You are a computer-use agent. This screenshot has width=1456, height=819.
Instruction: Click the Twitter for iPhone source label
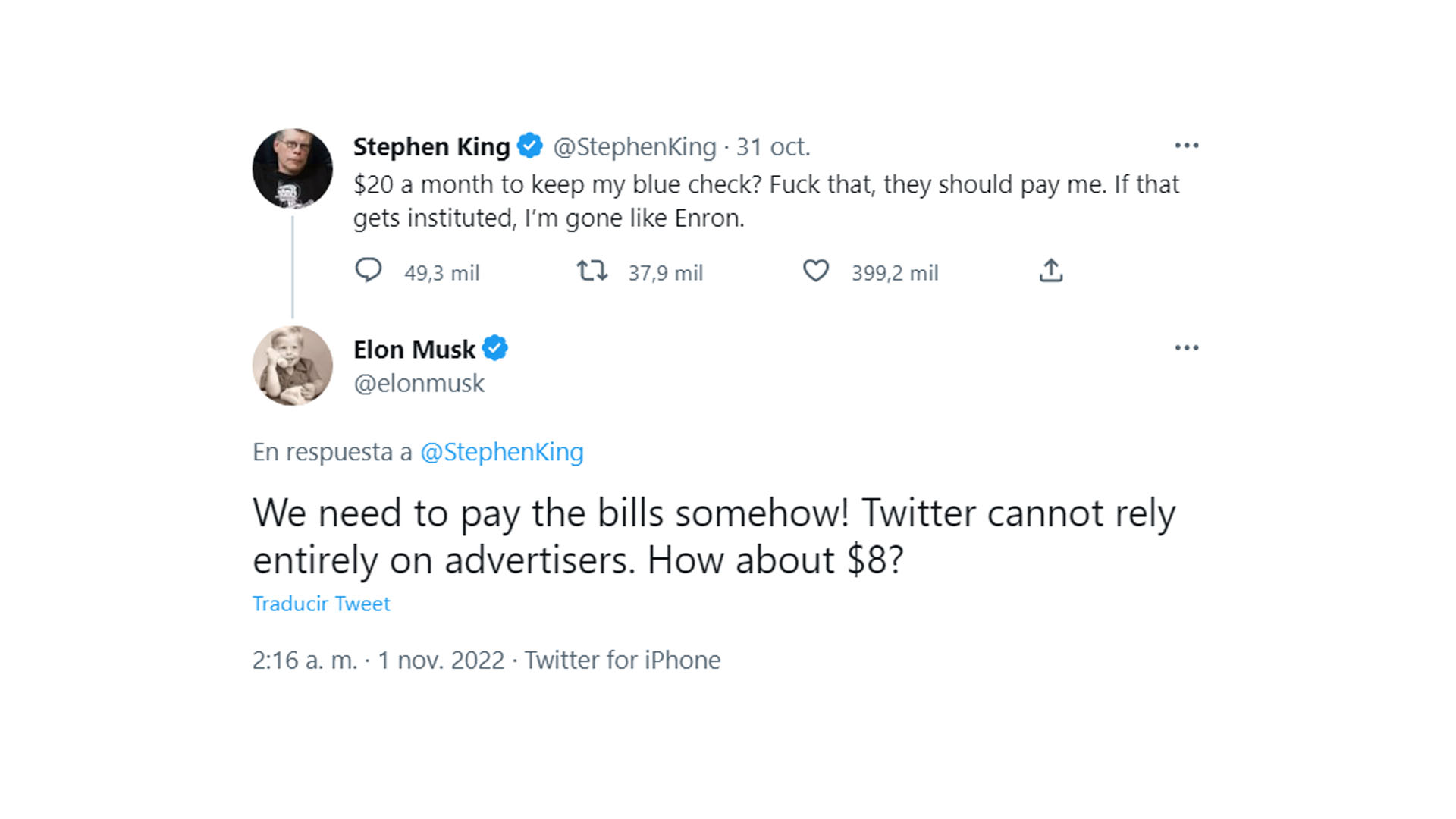[623, 661]
